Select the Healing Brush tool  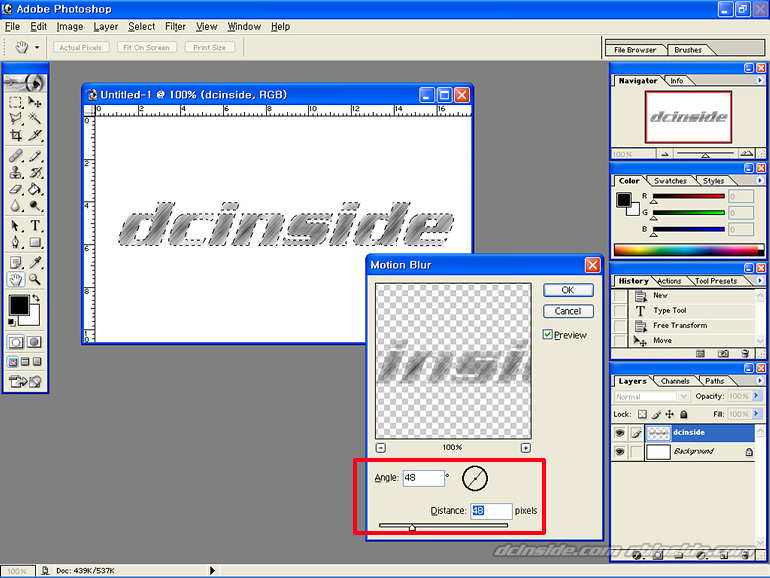16,156
